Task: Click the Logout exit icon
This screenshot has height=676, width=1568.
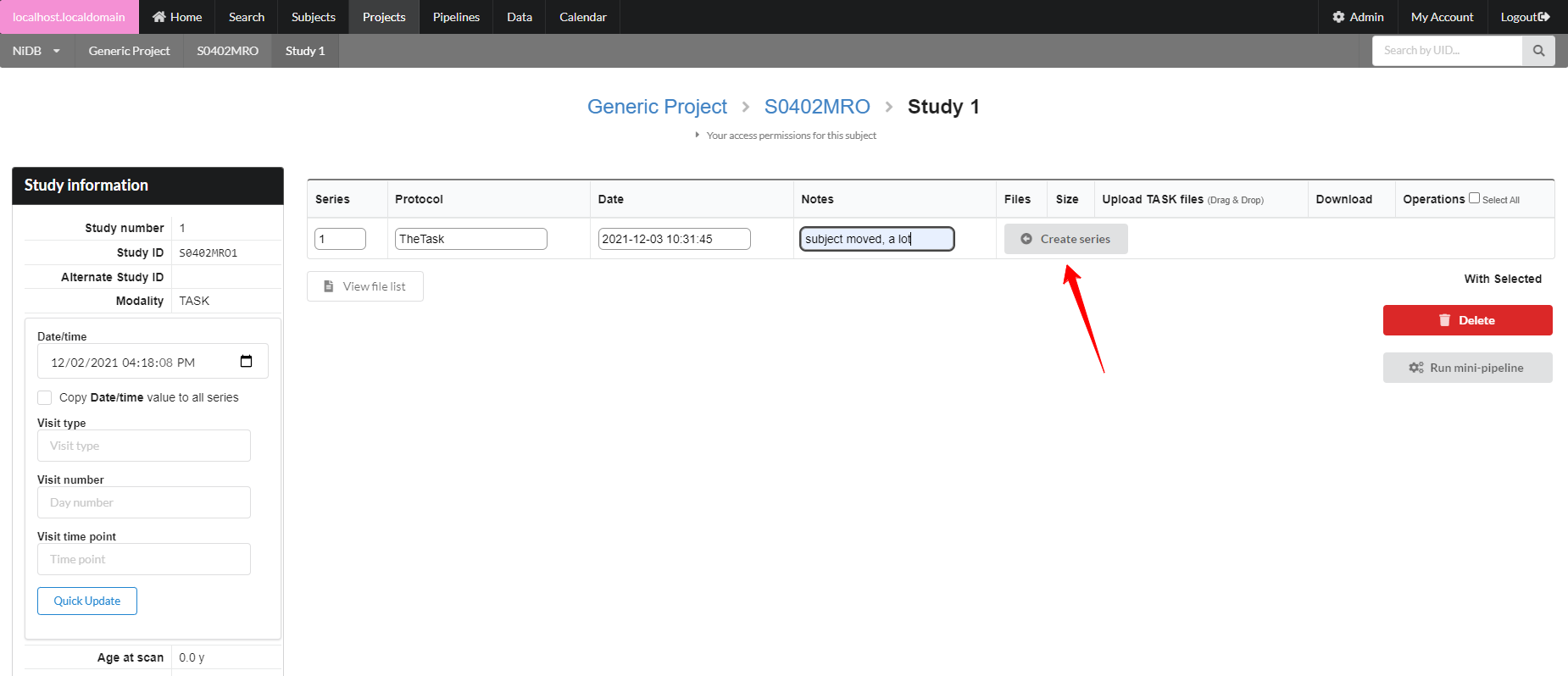Action: tap(1543, 17)
